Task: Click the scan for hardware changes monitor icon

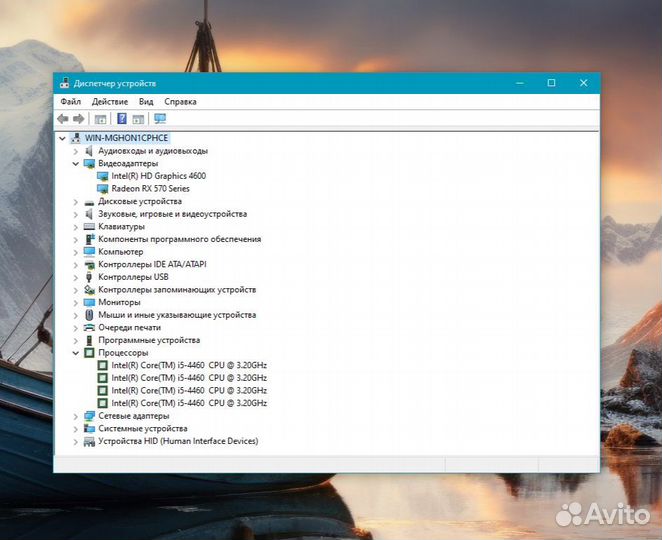Action: click(160, 119)
